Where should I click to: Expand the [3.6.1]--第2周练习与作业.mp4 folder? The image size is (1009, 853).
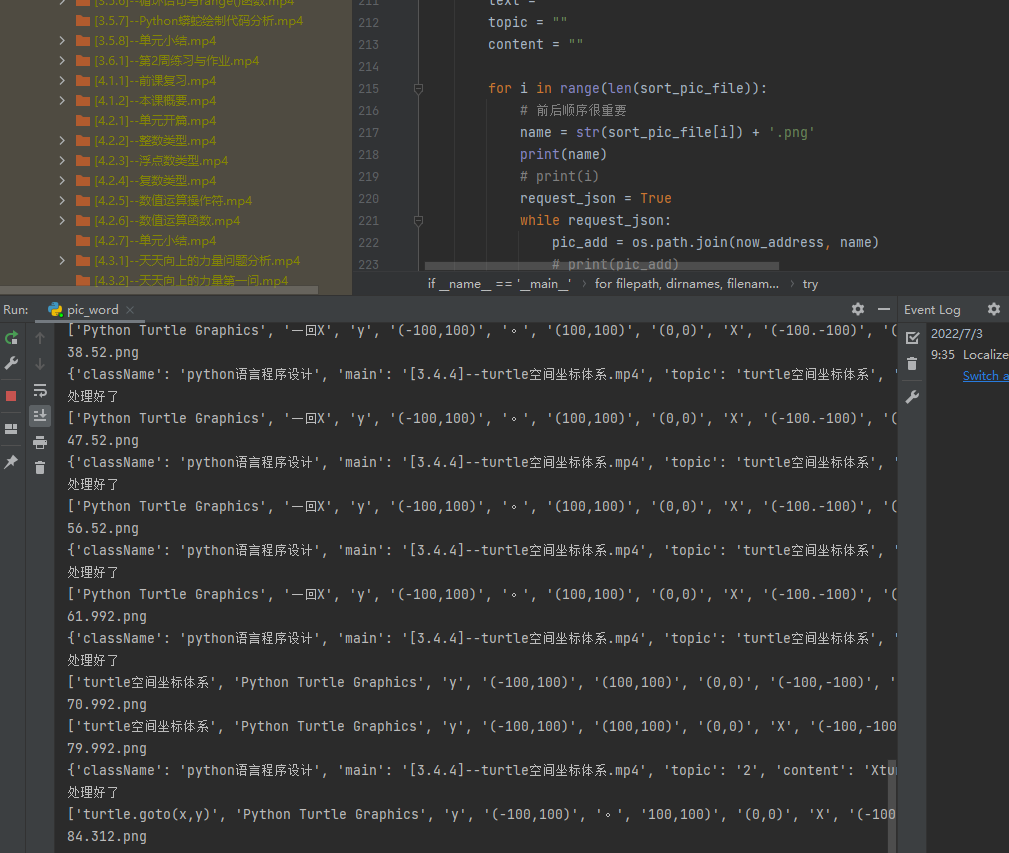click(62, 60)
